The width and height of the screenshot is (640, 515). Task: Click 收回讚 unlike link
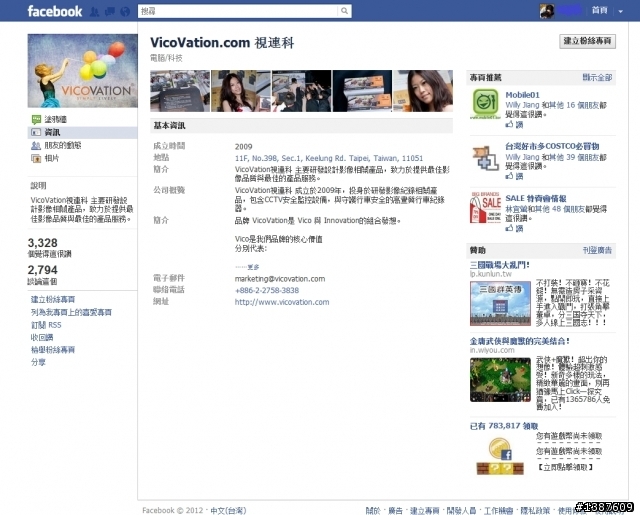point(42,337)
